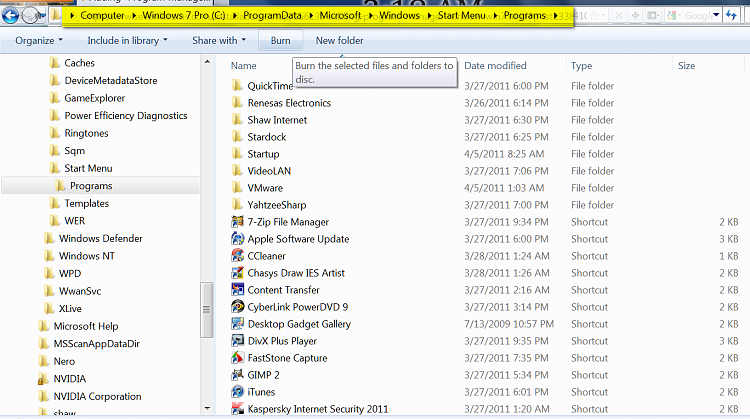Click the Content Transfer icon
This screenshot has height=419, width=750.
coord(237,289)
